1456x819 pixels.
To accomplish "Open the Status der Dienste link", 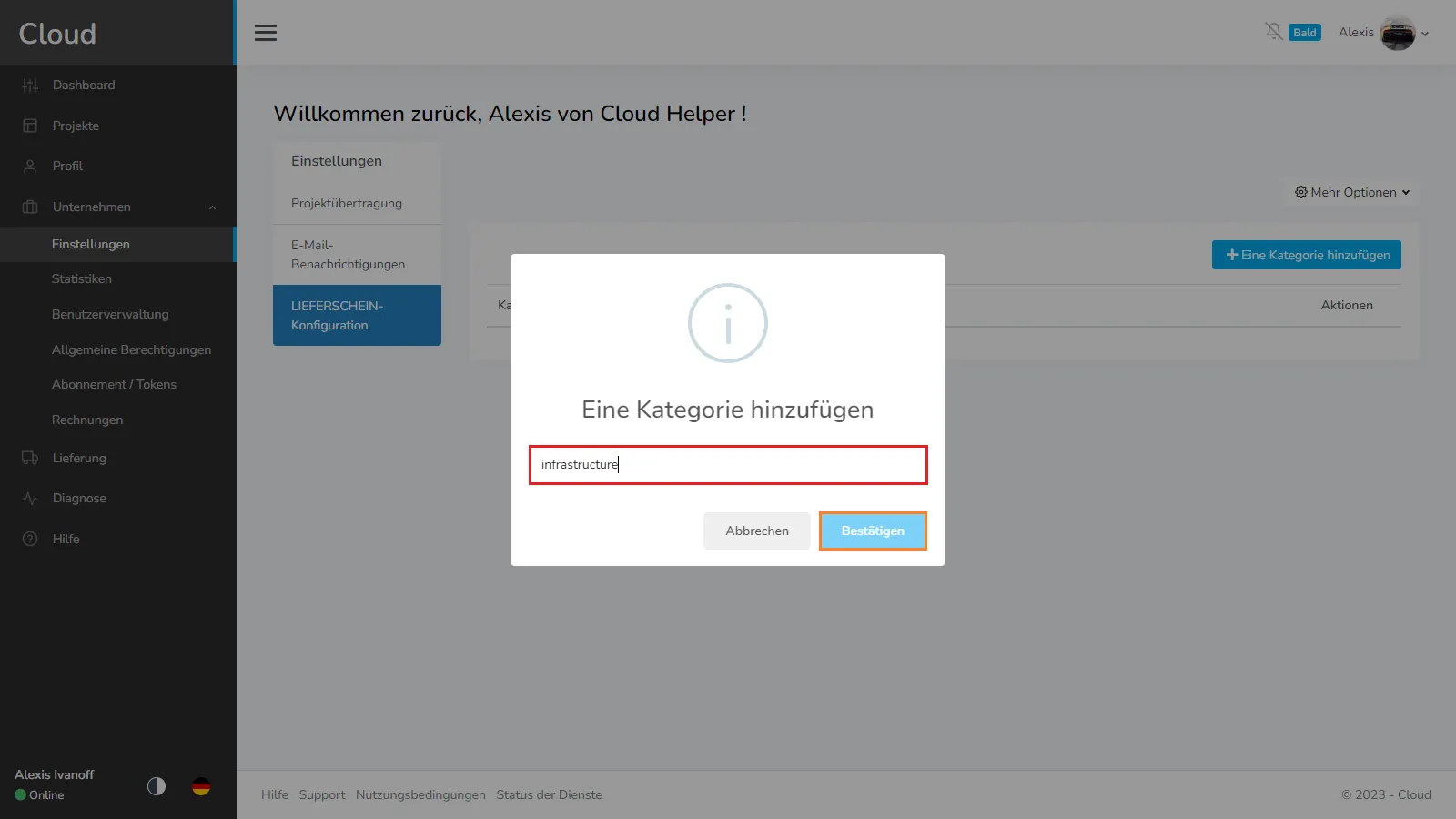I will coord(549,794).
